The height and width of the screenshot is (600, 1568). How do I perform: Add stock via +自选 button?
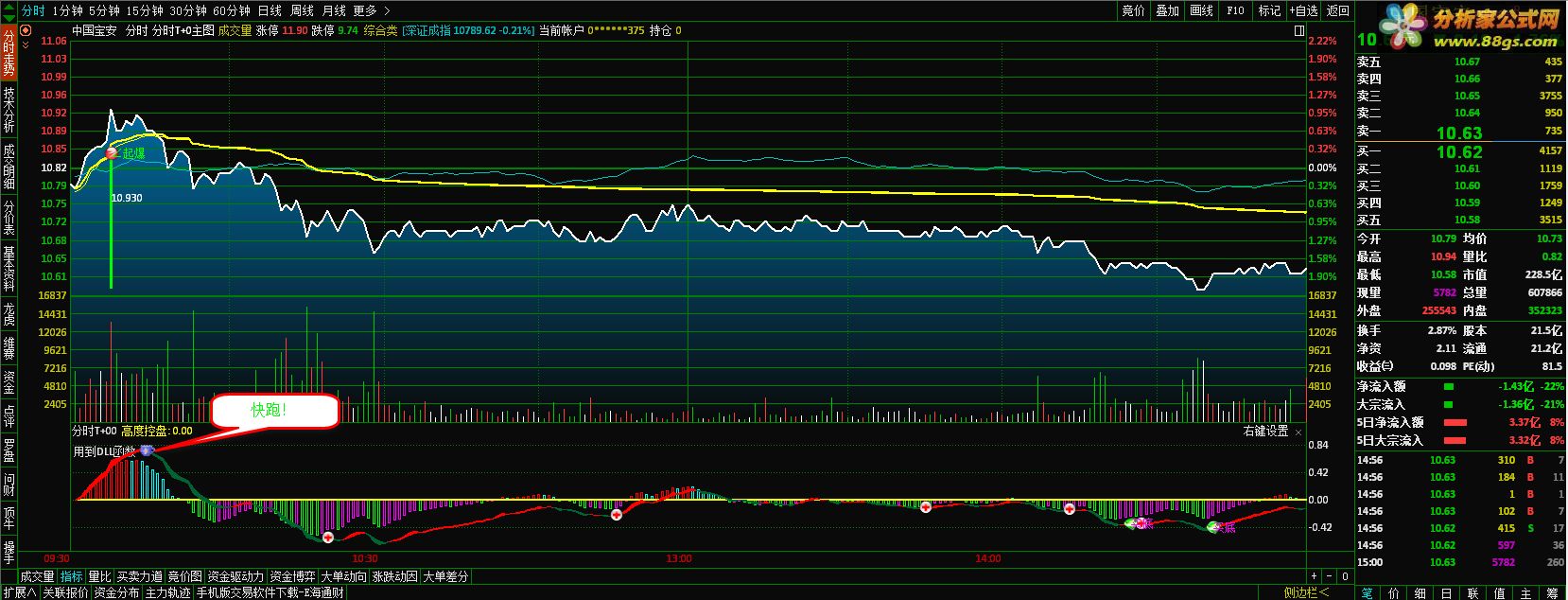click(x=1303, y=10)
